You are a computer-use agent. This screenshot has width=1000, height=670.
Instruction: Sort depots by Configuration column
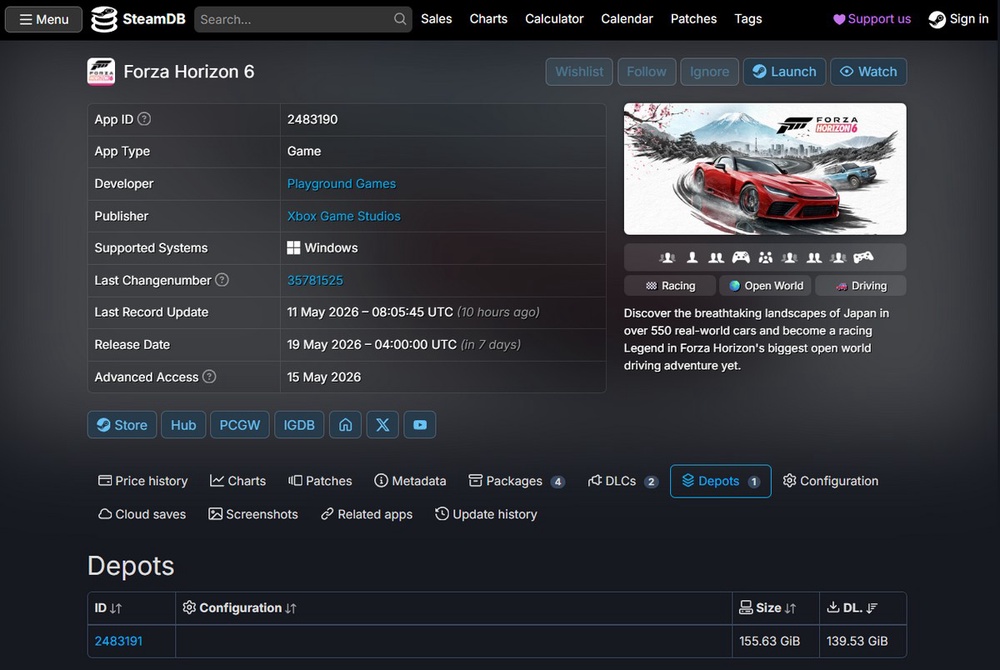pos(453,608)
